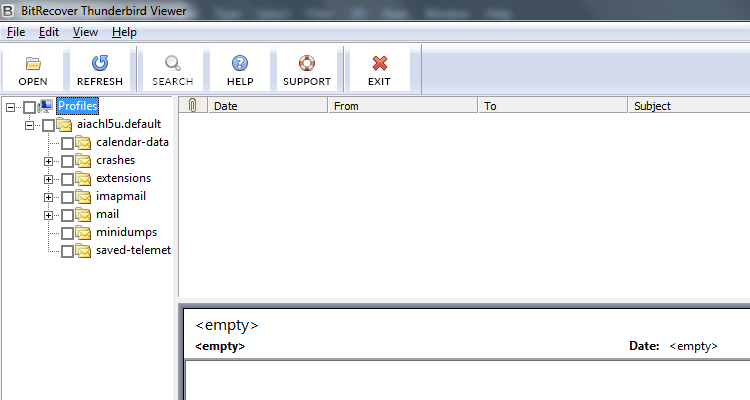This screenshot has width=750, height=400.
Task: Select the crashes tree label
Action: pos(115,160)
